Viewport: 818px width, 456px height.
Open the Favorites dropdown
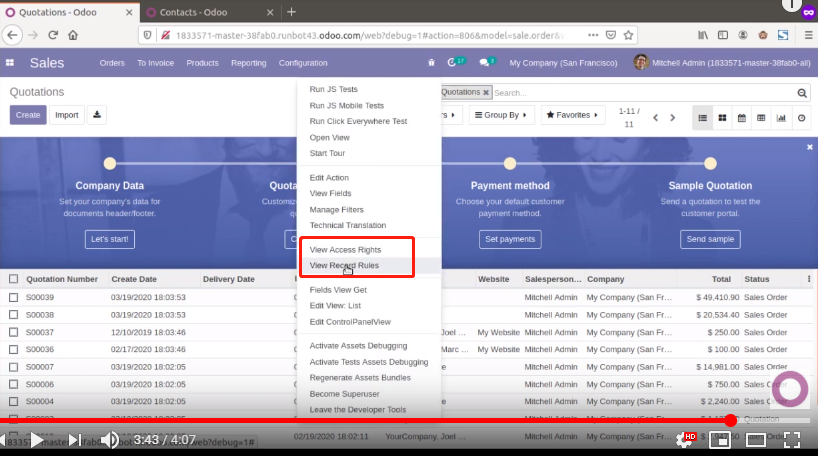572,115
